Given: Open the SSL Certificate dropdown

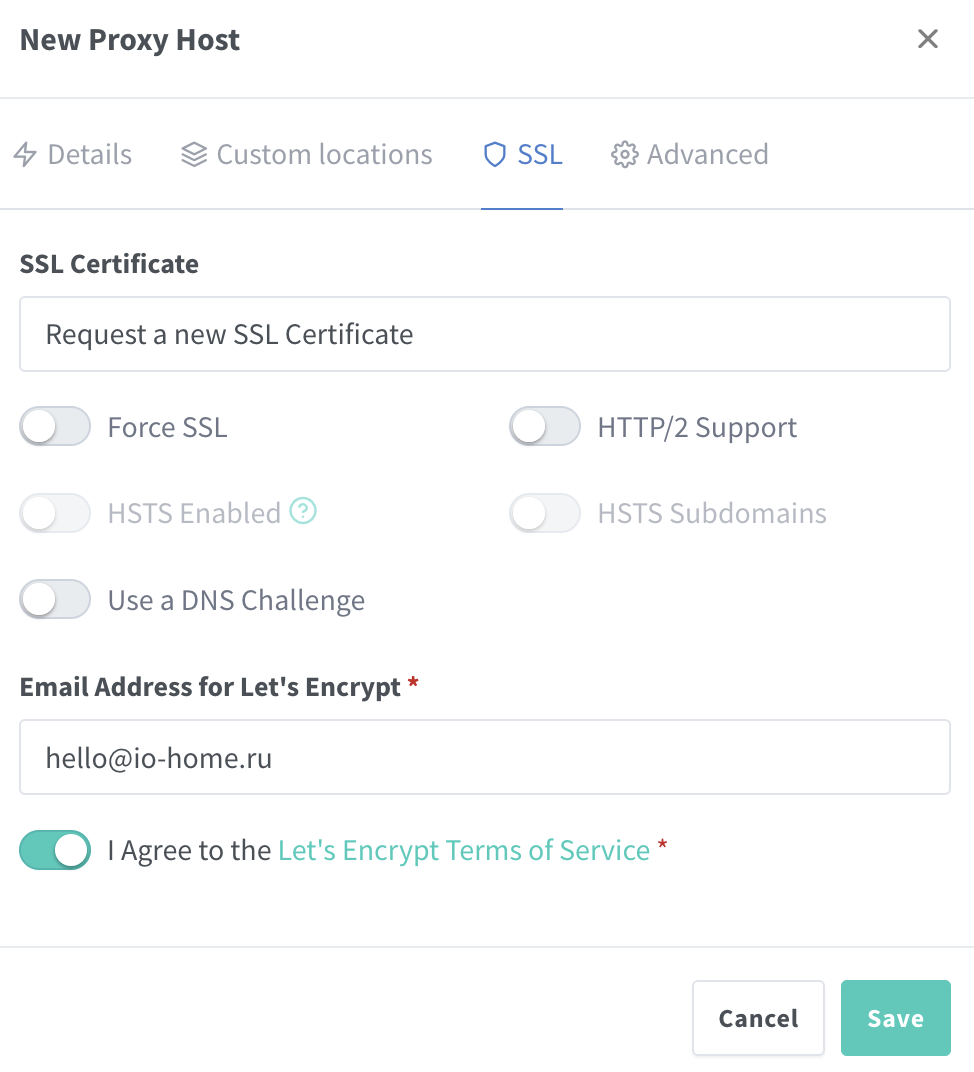Looking at the screenshot, I should coord(485,334).
